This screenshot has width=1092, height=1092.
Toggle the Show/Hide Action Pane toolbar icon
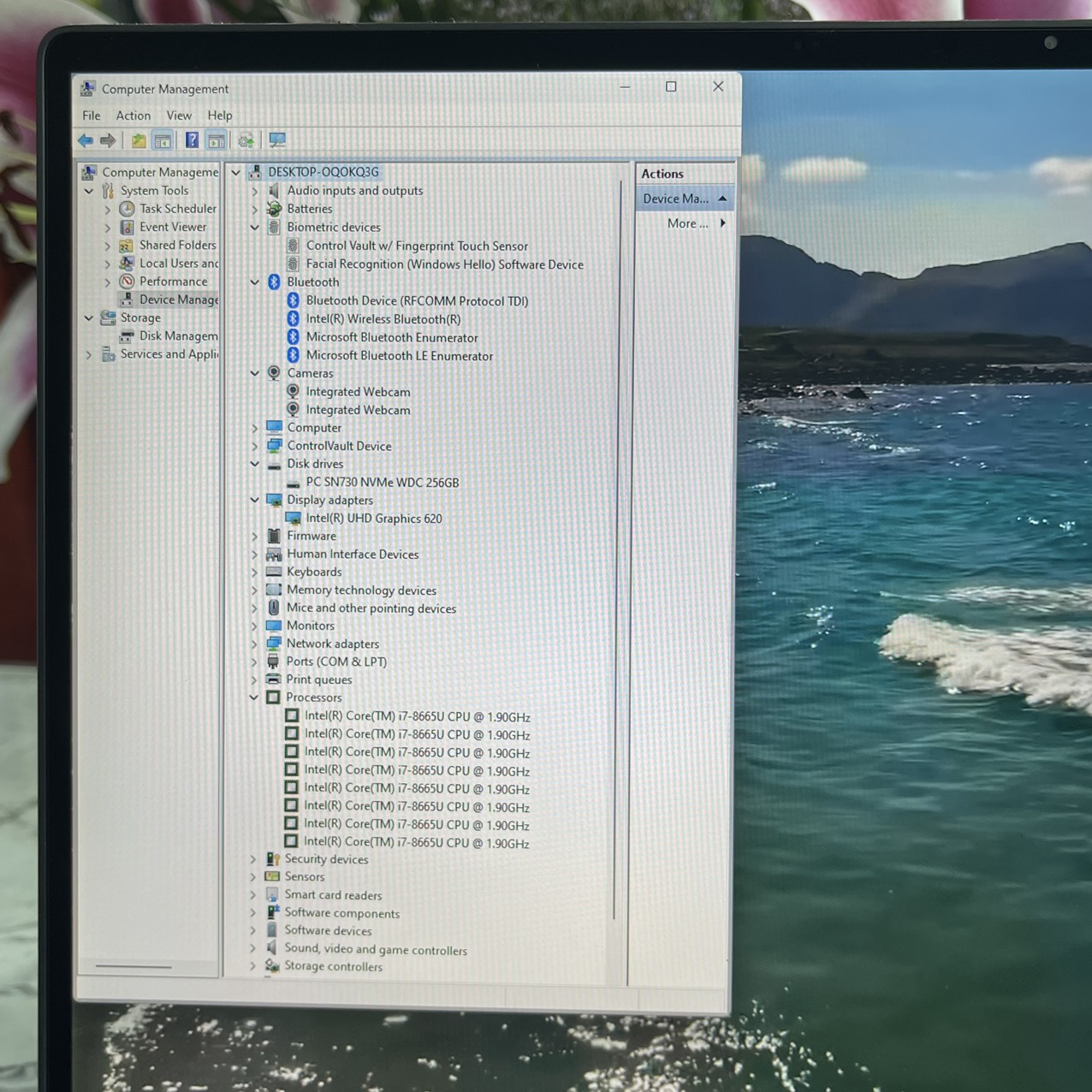pyautogui.click(x=217, y=140)
